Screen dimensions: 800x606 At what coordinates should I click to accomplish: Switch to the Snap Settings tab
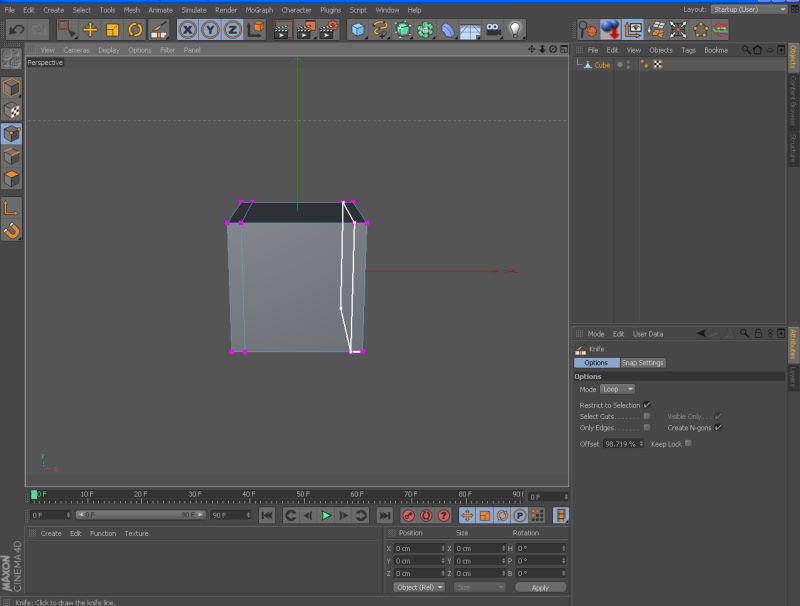pyautogui.click(x=642, y=363)
